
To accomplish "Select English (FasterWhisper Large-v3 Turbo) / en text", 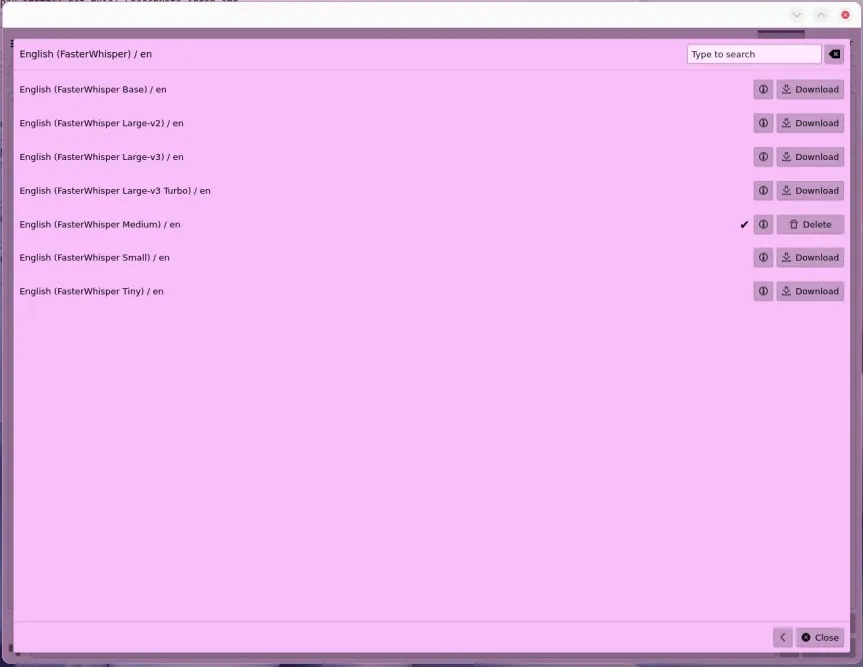I will click(x=114, y=190).
